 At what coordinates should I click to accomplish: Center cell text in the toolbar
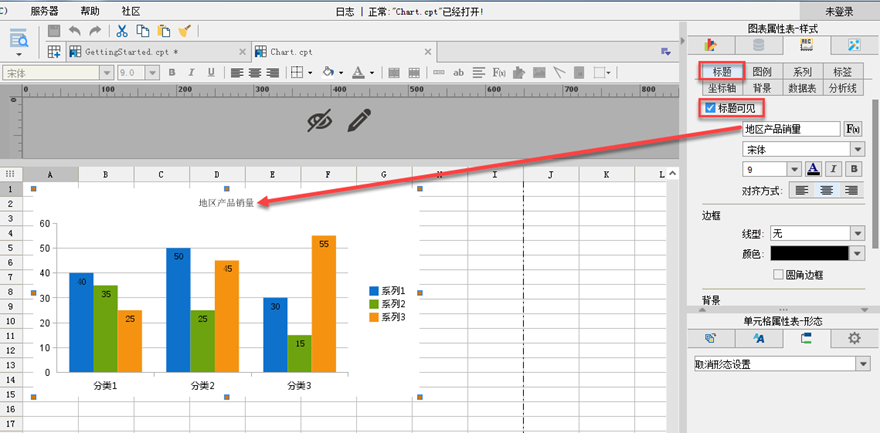(255, 72)
